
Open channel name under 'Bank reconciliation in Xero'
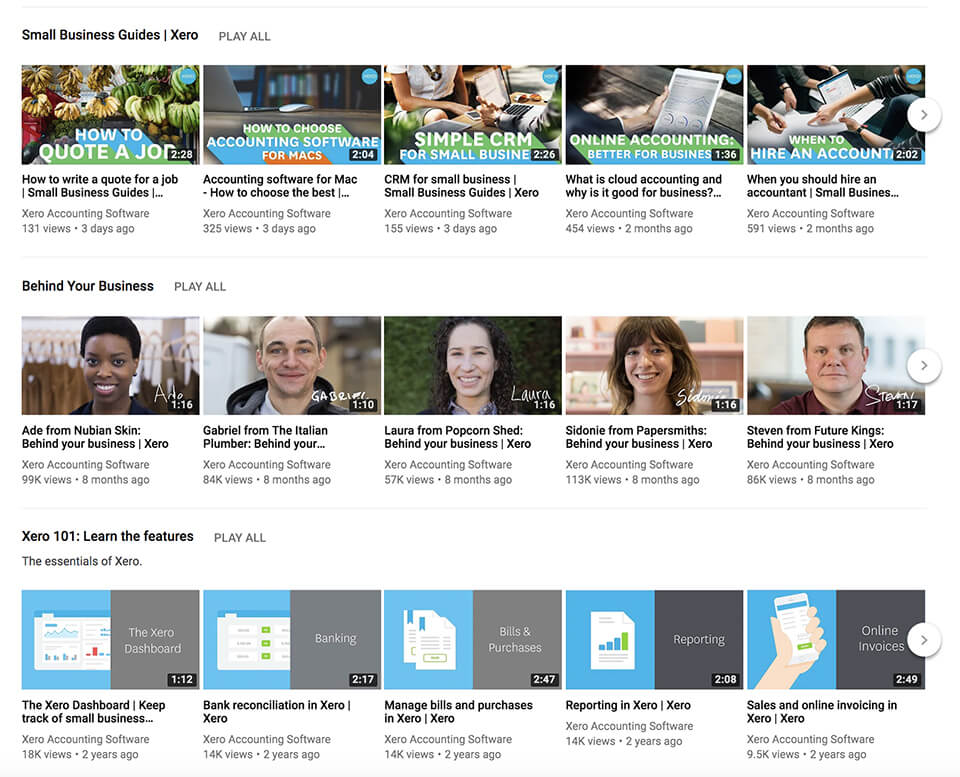pyautogui.click(x=267, y=739)
